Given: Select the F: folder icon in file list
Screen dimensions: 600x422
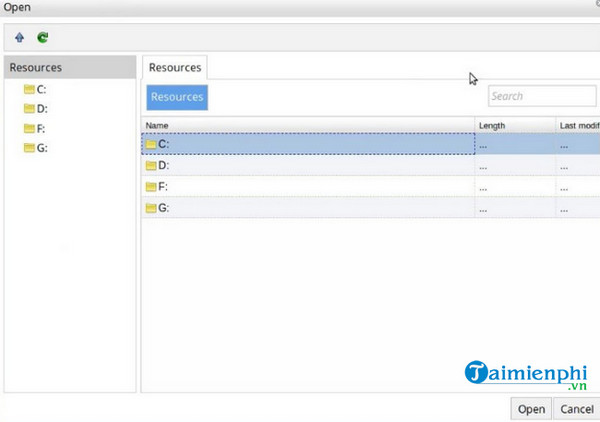Looking at the screenshot, I should [151, 186].
